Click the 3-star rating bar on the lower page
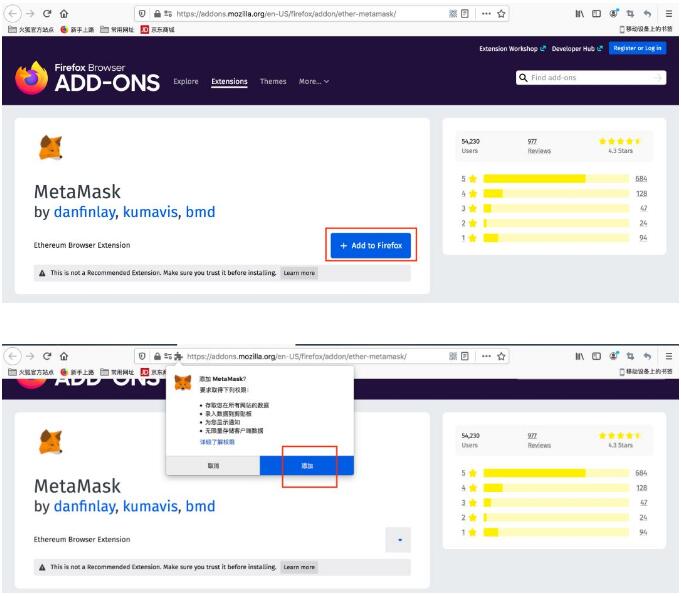The image size is (681, 596). [555, 503]
